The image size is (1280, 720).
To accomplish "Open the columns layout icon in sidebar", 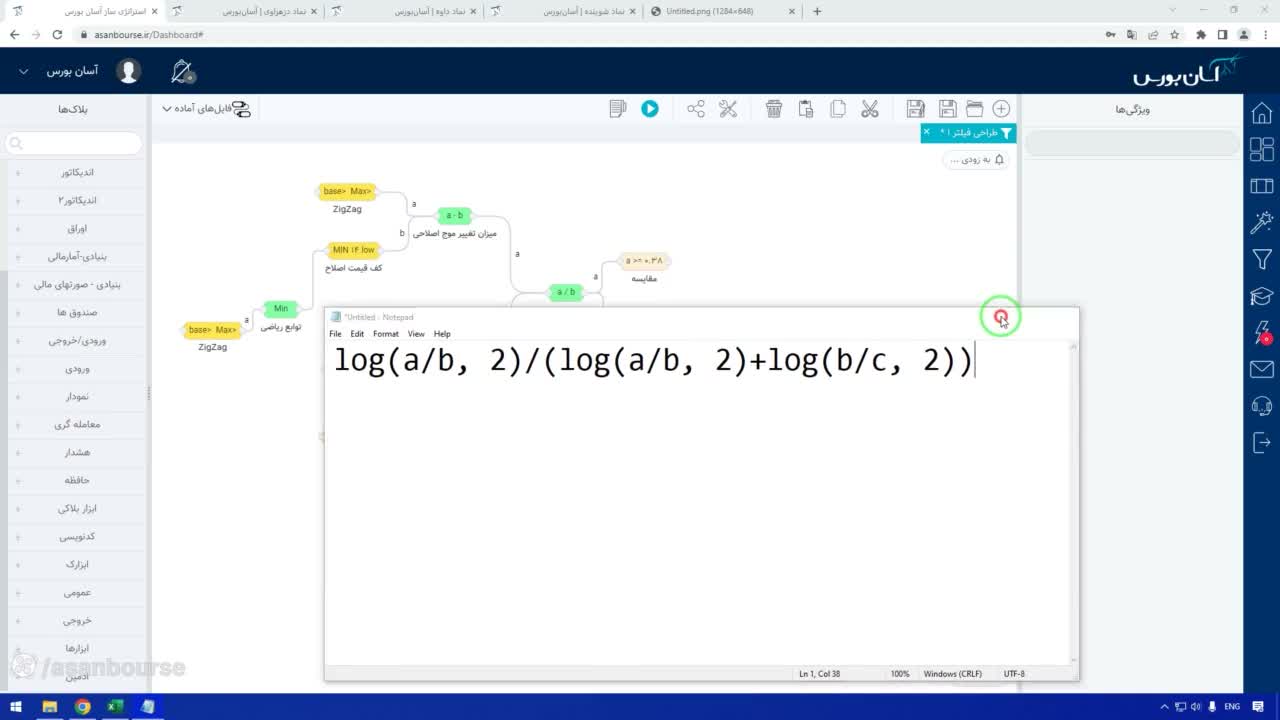I will click(1262, 186).
